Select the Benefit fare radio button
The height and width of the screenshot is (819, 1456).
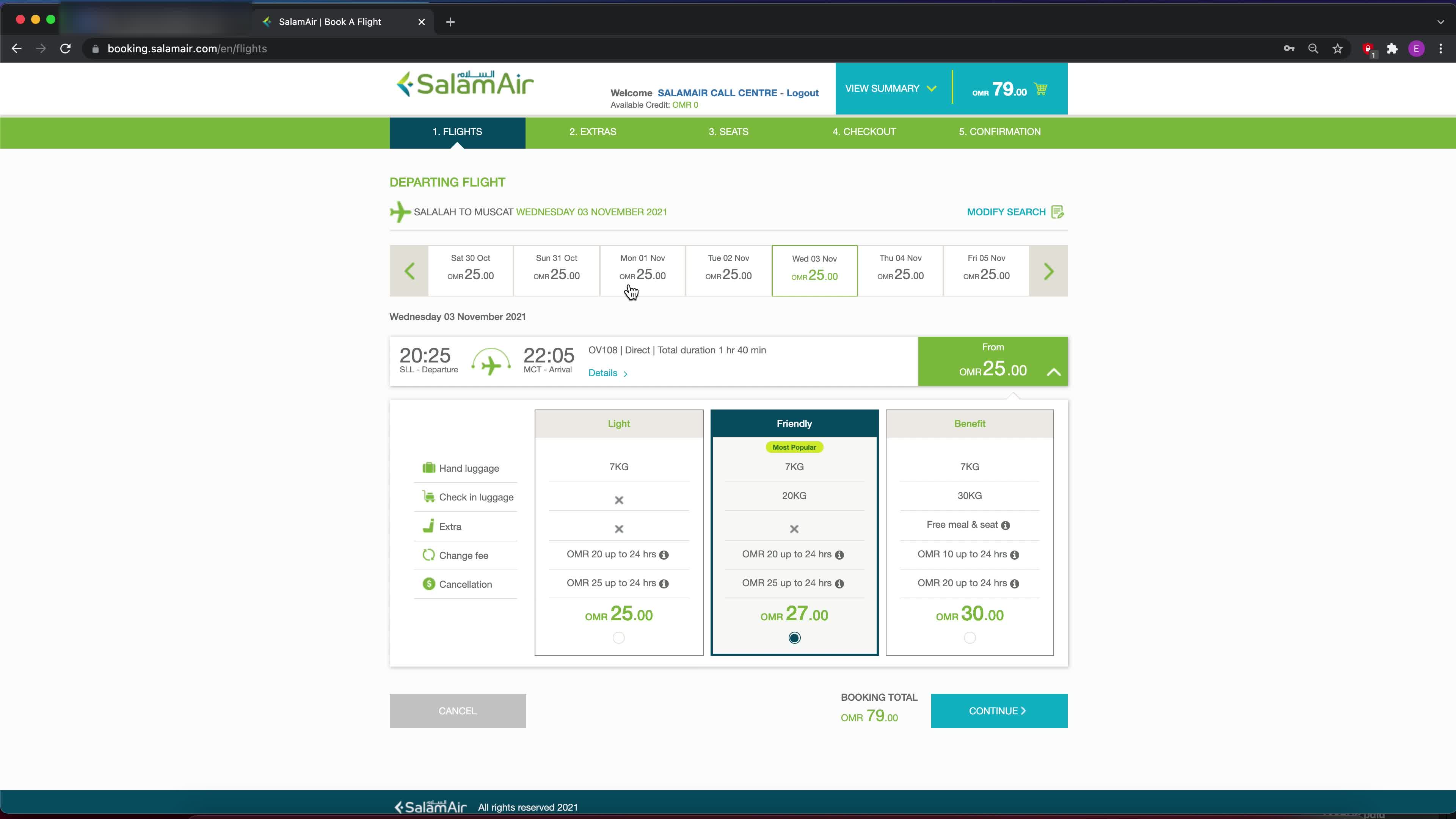coord(970,638)
